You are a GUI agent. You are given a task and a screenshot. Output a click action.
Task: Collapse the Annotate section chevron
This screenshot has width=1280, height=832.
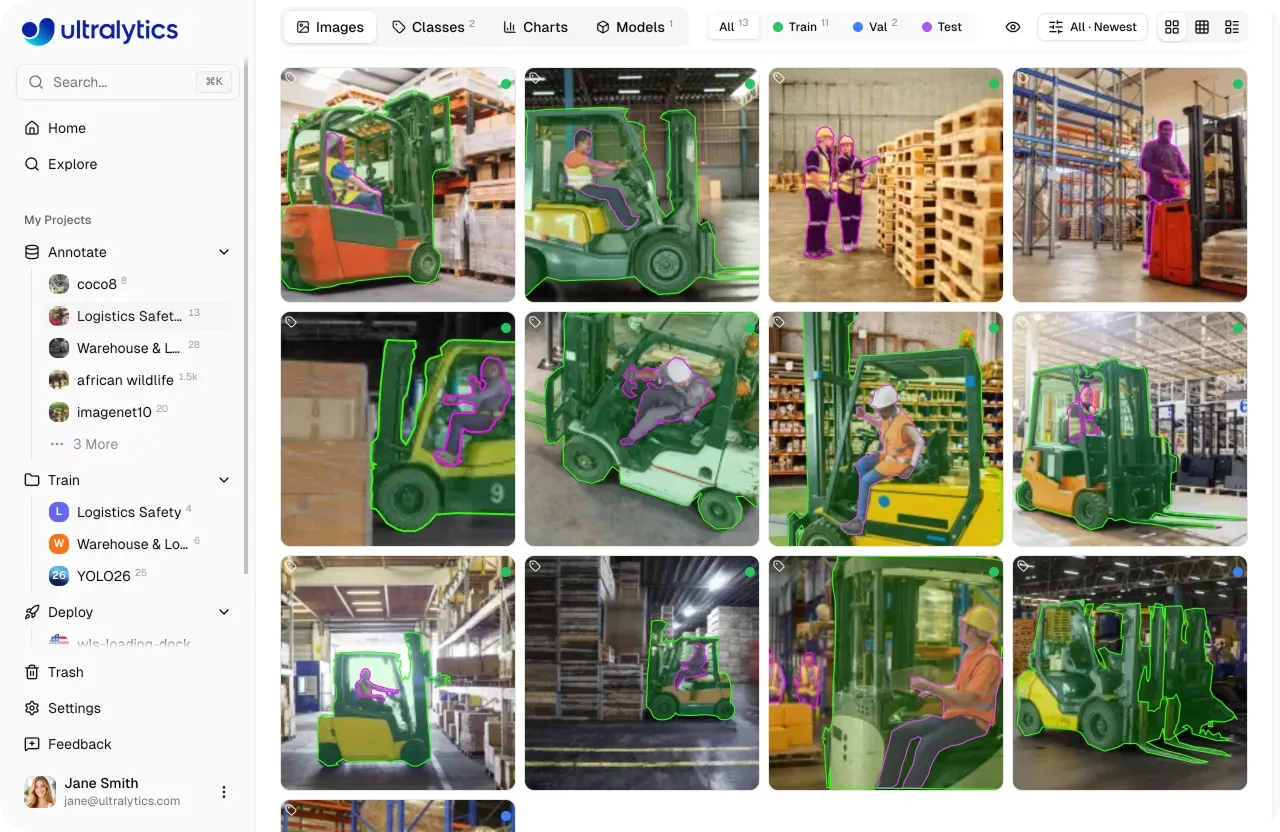pos(224,252)
